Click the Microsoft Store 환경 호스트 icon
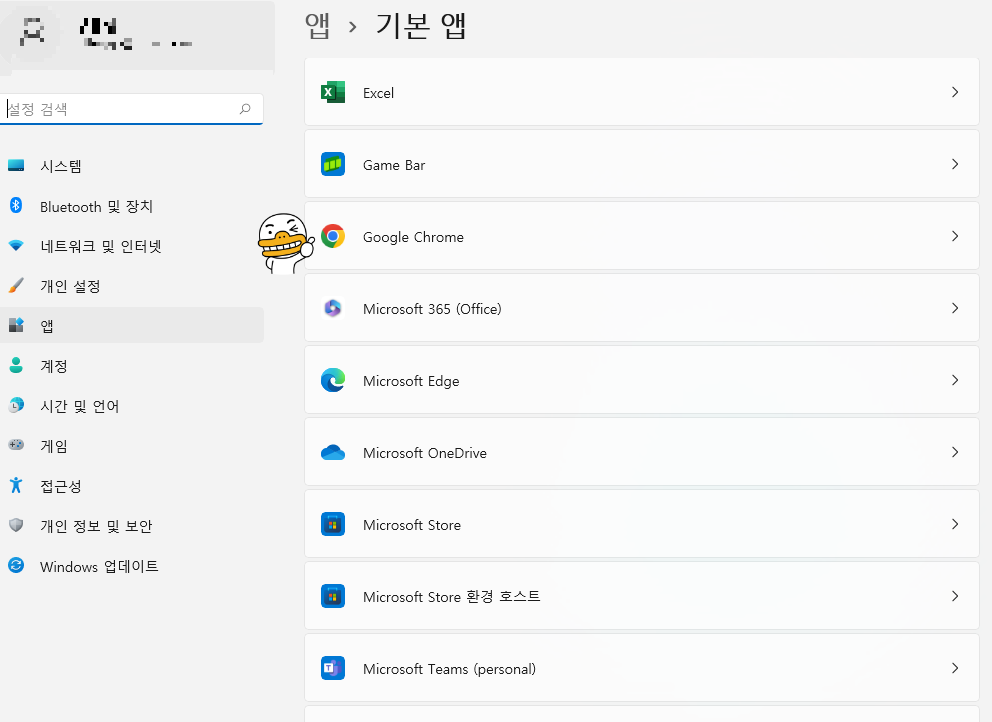 (x=333, y=597)
